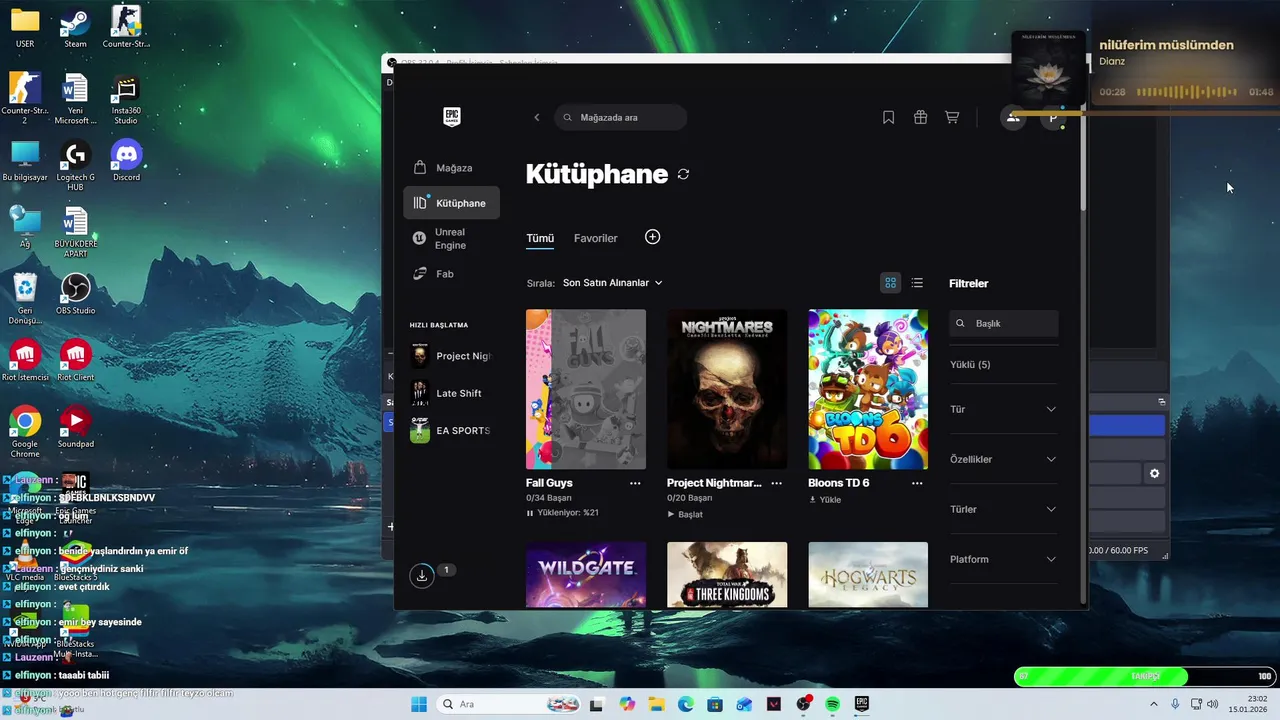Open Steam desktop shortcut
This screenshot has height=720, width=1280.
[75, 27]
